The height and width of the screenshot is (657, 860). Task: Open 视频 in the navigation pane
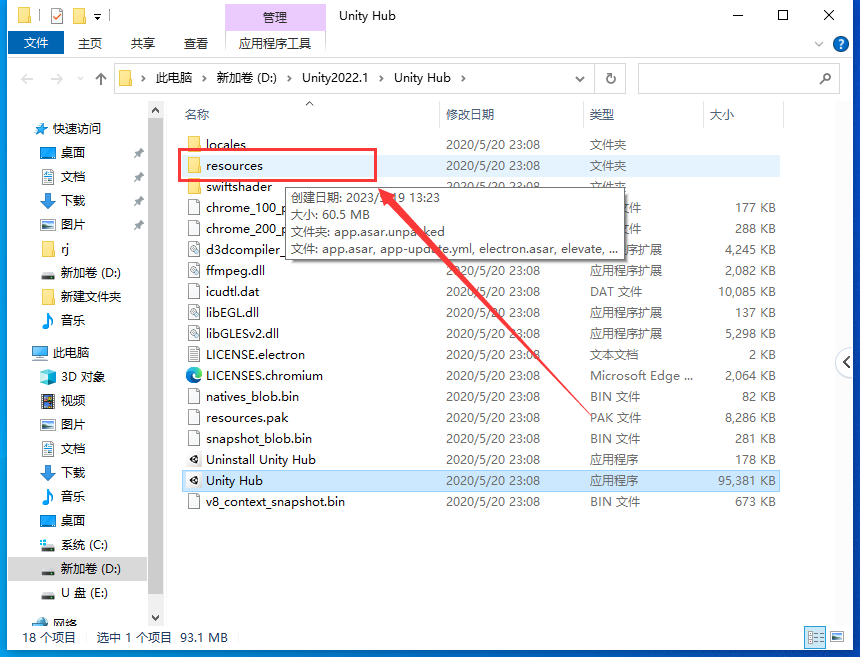(x=72, y=400)
